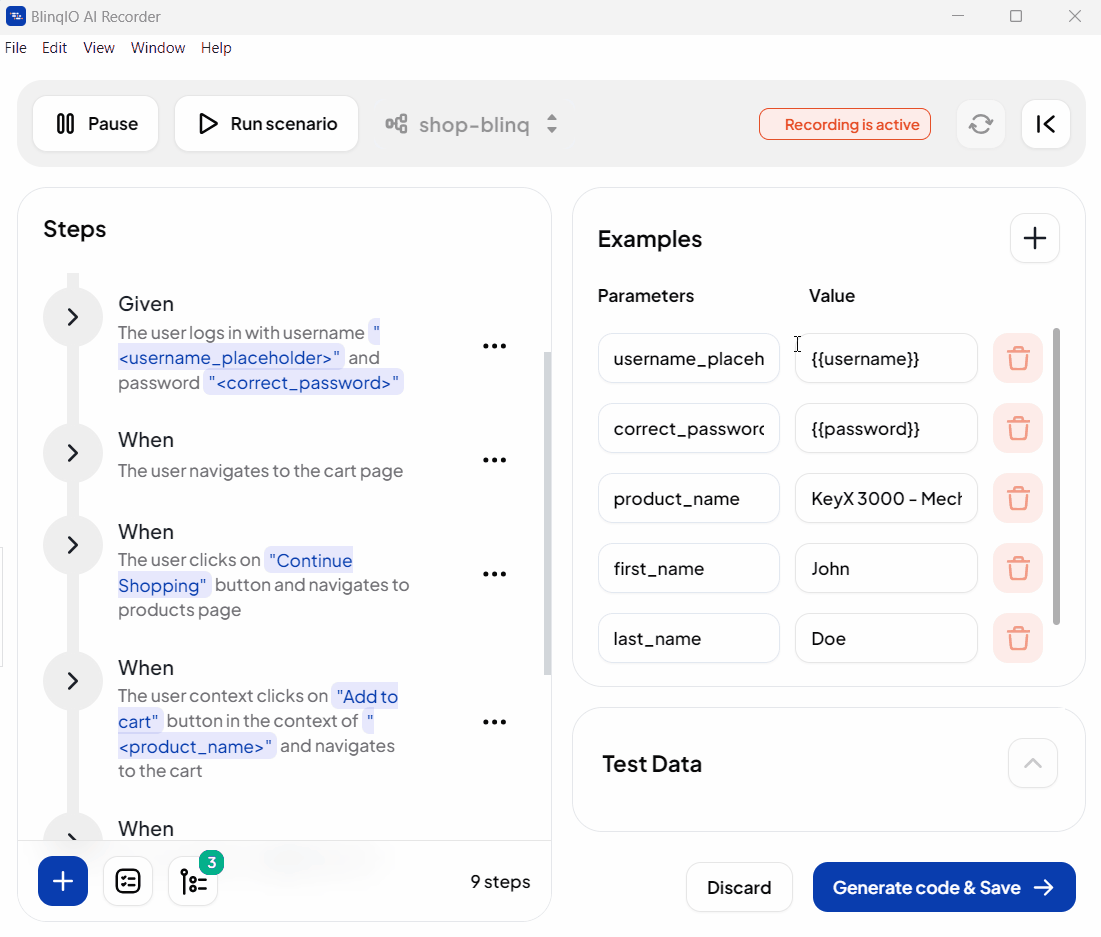
Task: Expand the Continue Shopping step
Action: click(72, 545)
